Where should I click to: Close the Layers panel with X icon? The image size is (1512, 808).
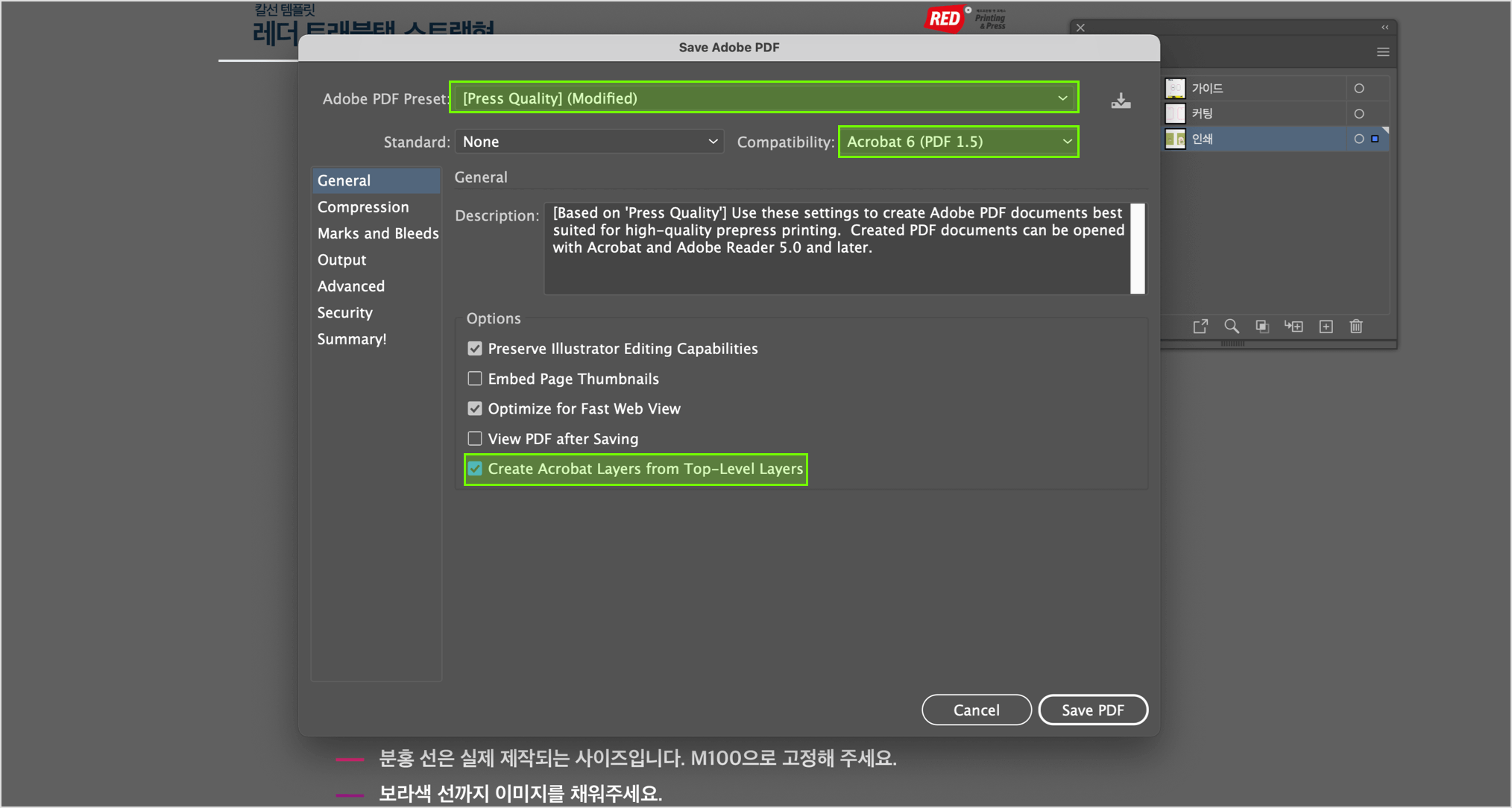point(1080,28)
